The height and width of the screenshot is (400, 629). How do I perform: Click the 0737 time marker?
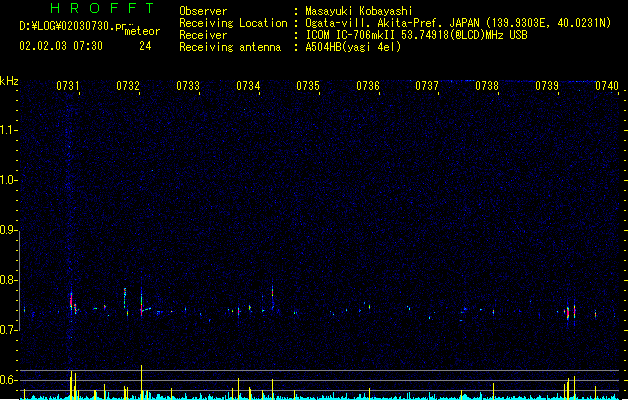point(427,86)
